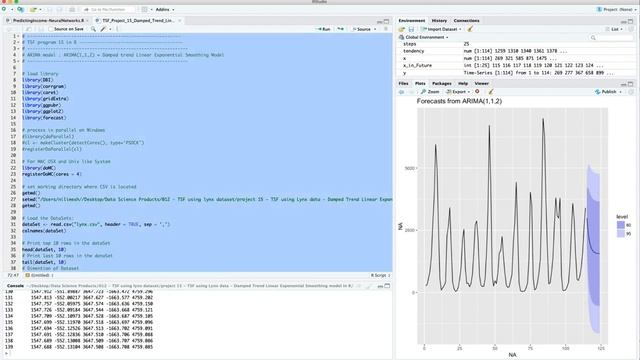Click the Find/Replace magnifier icon in editor
Screen dimensions: 640x360
tap(93, 29)
